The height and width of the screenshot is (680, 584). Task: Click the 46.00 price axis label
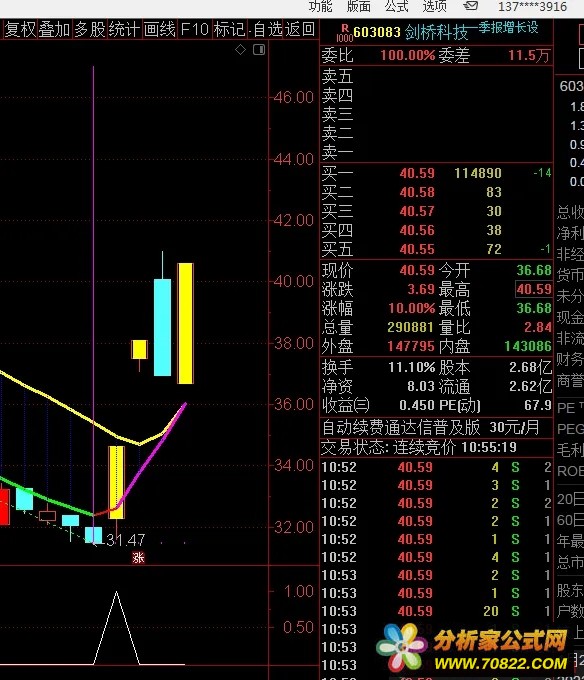click(294, 98)
